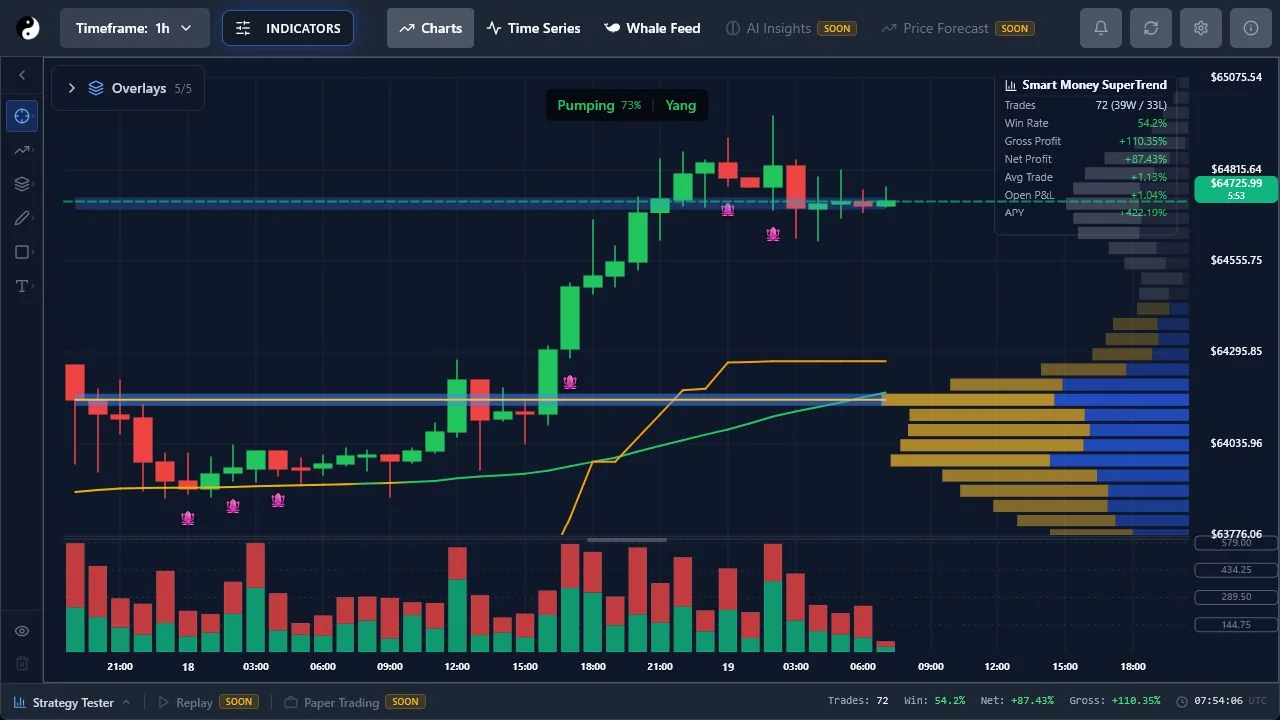
Task: Click the yin-yang app logo
Action: pyautogui.click(x=28, y=28)
